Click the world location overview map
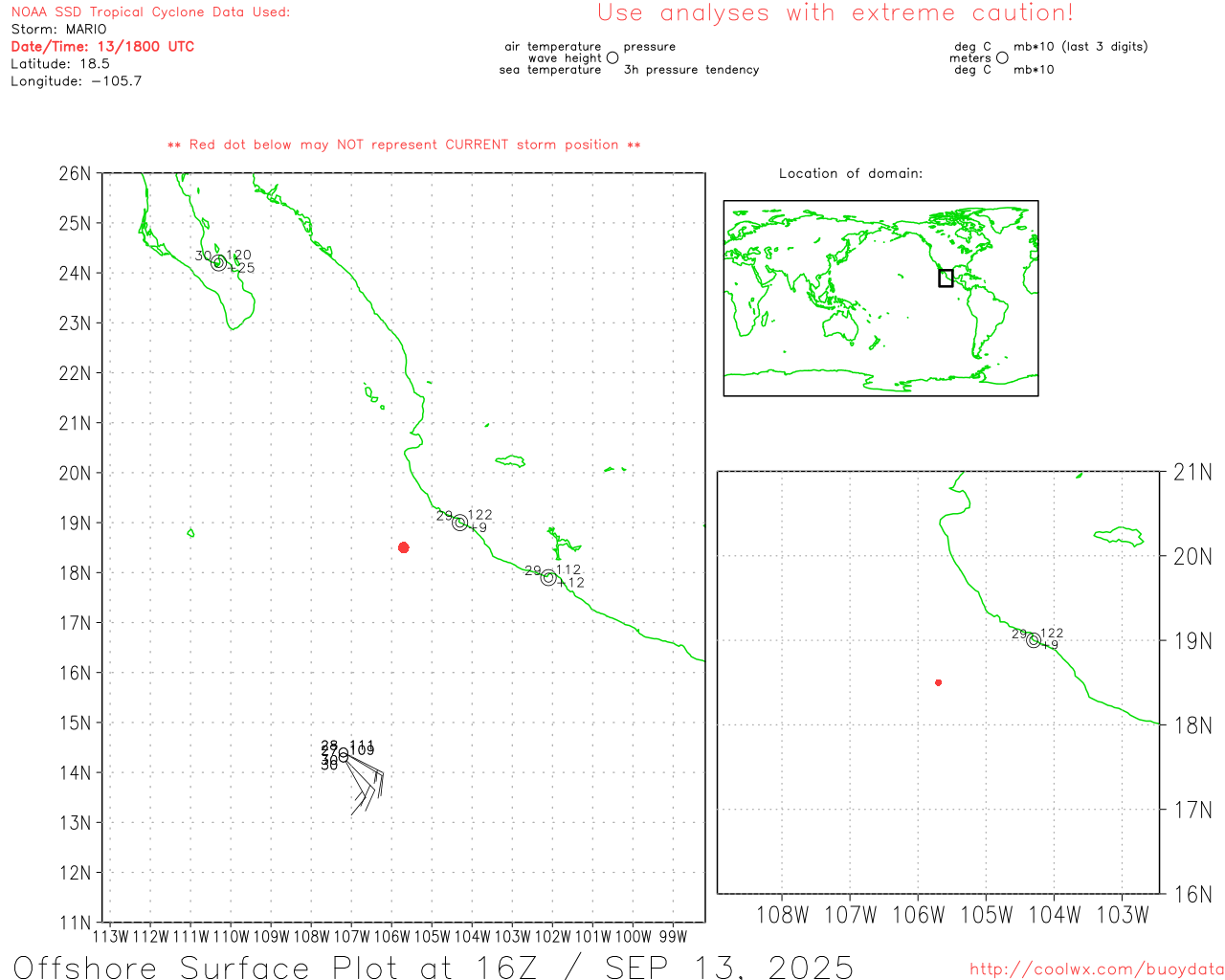1225x980 pixels. pos(880,299)
